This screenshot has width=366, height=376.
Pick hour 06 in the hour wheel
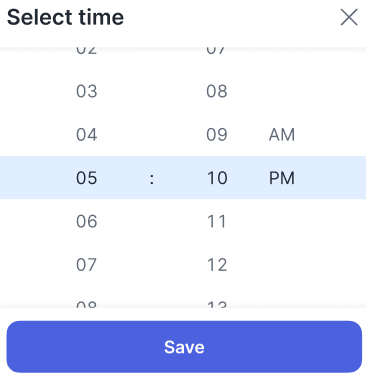coord(87,221)
